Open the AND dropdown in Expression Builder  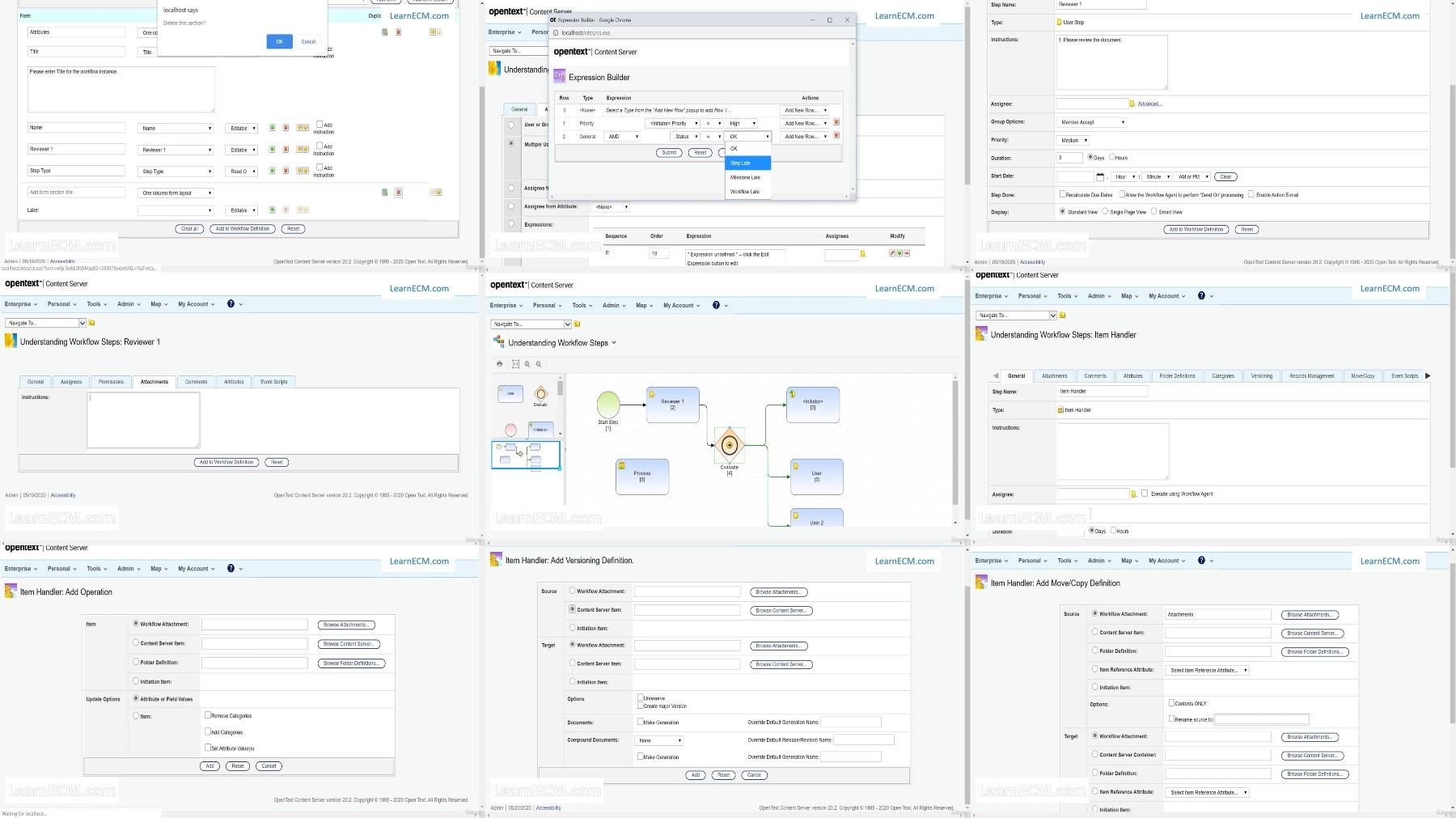[623, 137]
